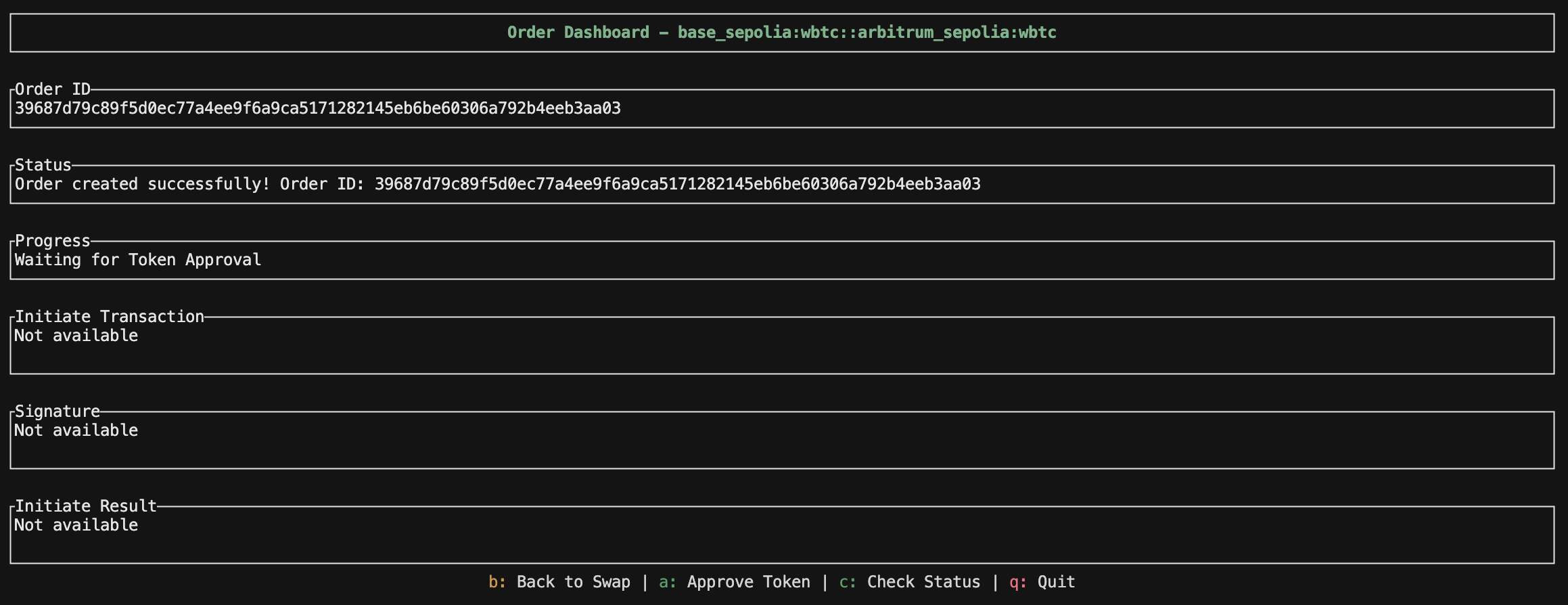Click the Order Dashboard title text

[782, 32]
